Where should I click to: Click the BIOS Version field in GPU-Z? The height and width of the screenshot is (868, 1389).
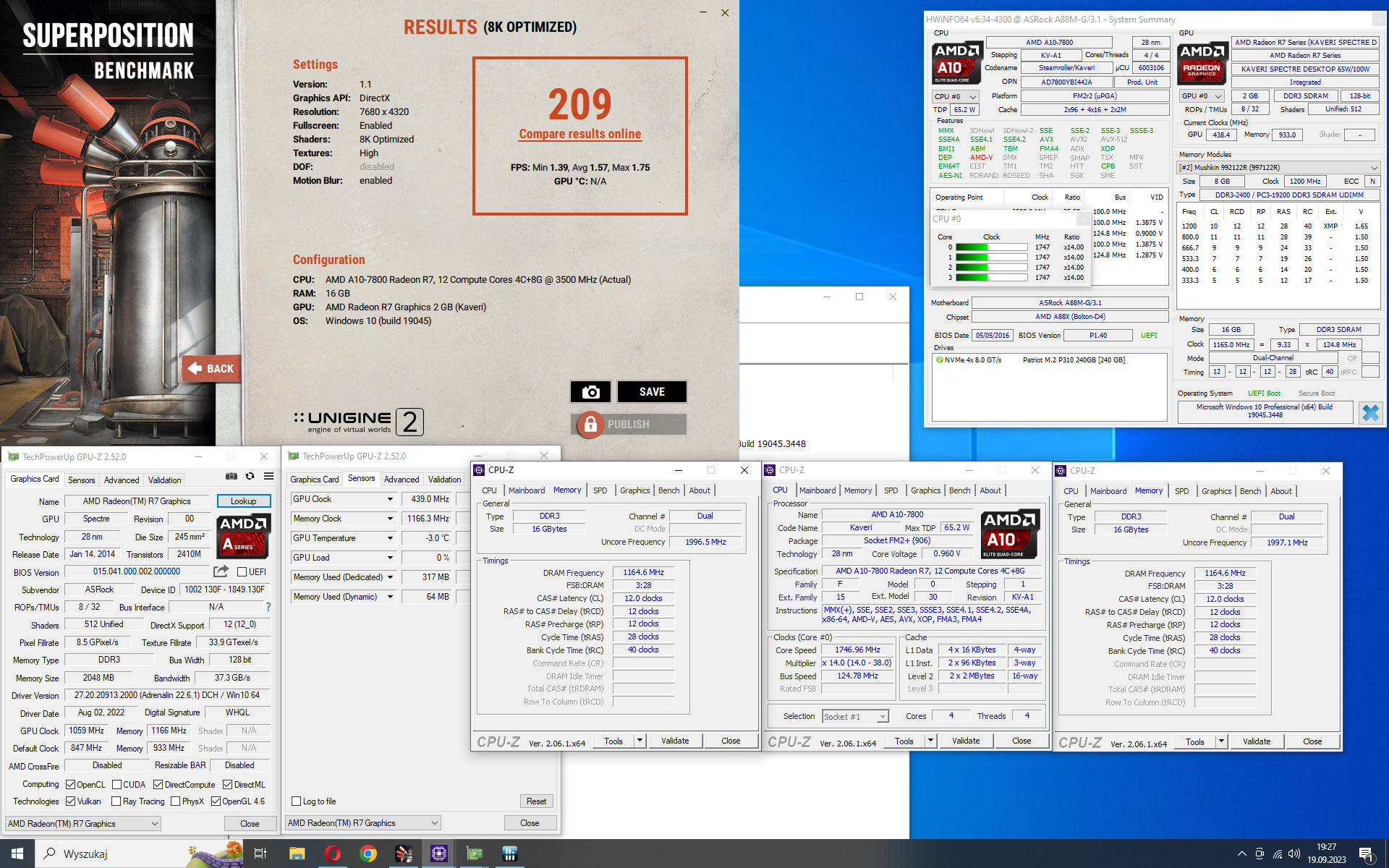(137, 571)
